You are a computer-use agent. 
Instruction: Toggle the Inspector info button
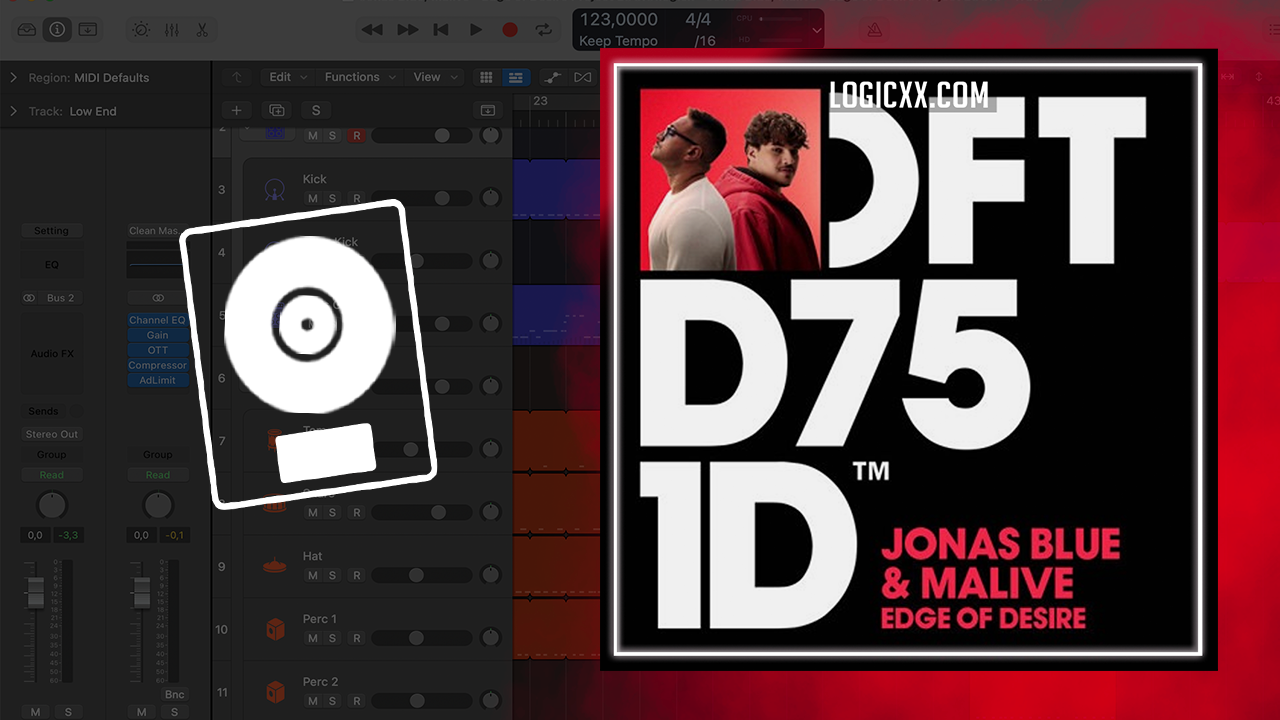[57, 30]
